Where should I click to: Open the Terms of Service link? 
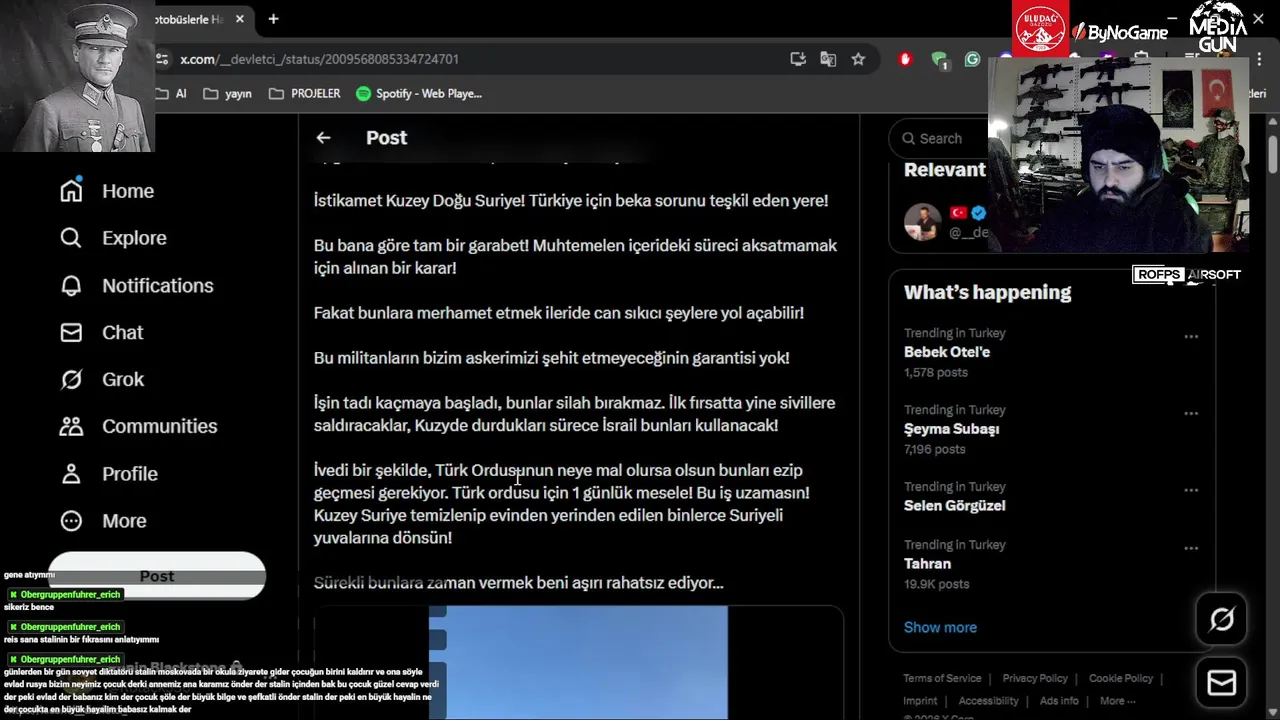[x=942, y=678]
